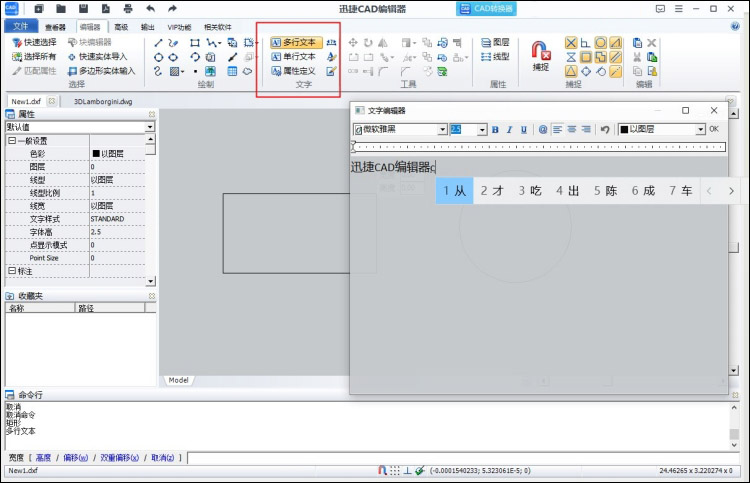The width and height of the screenshot is (750, 483).
Task: Open the 默认值 dropdown in properties panel
Action: (150, 127)
